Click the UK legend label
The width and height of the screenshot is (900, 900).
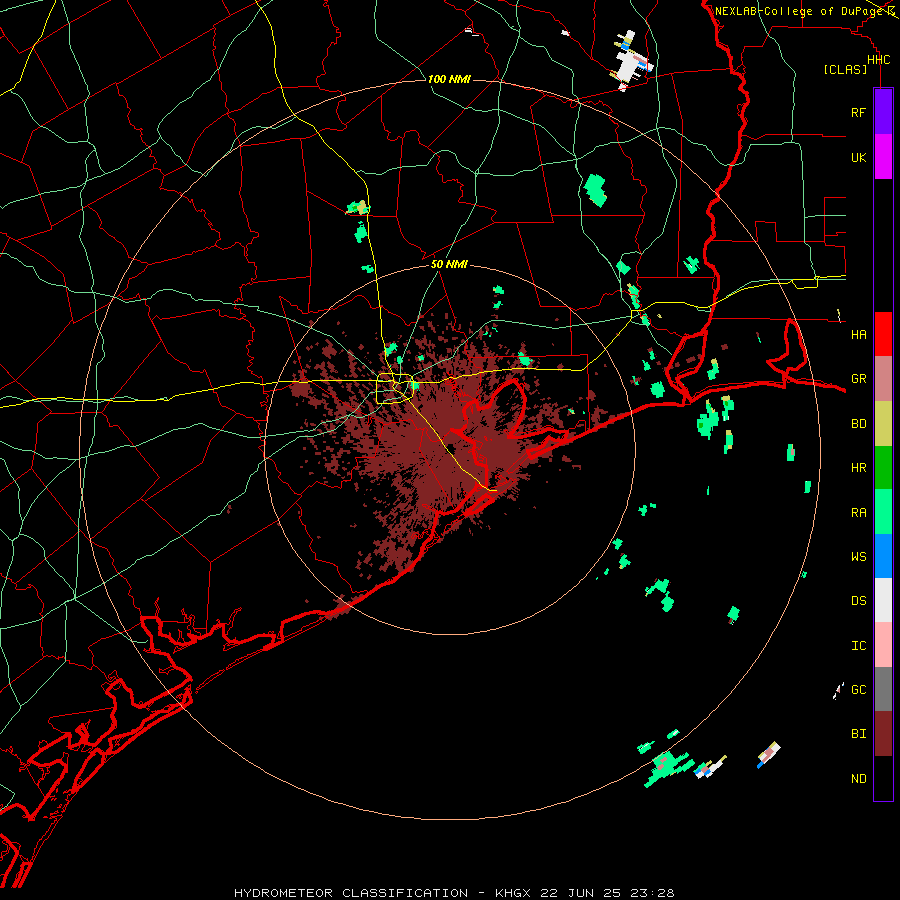pos(858,157)
